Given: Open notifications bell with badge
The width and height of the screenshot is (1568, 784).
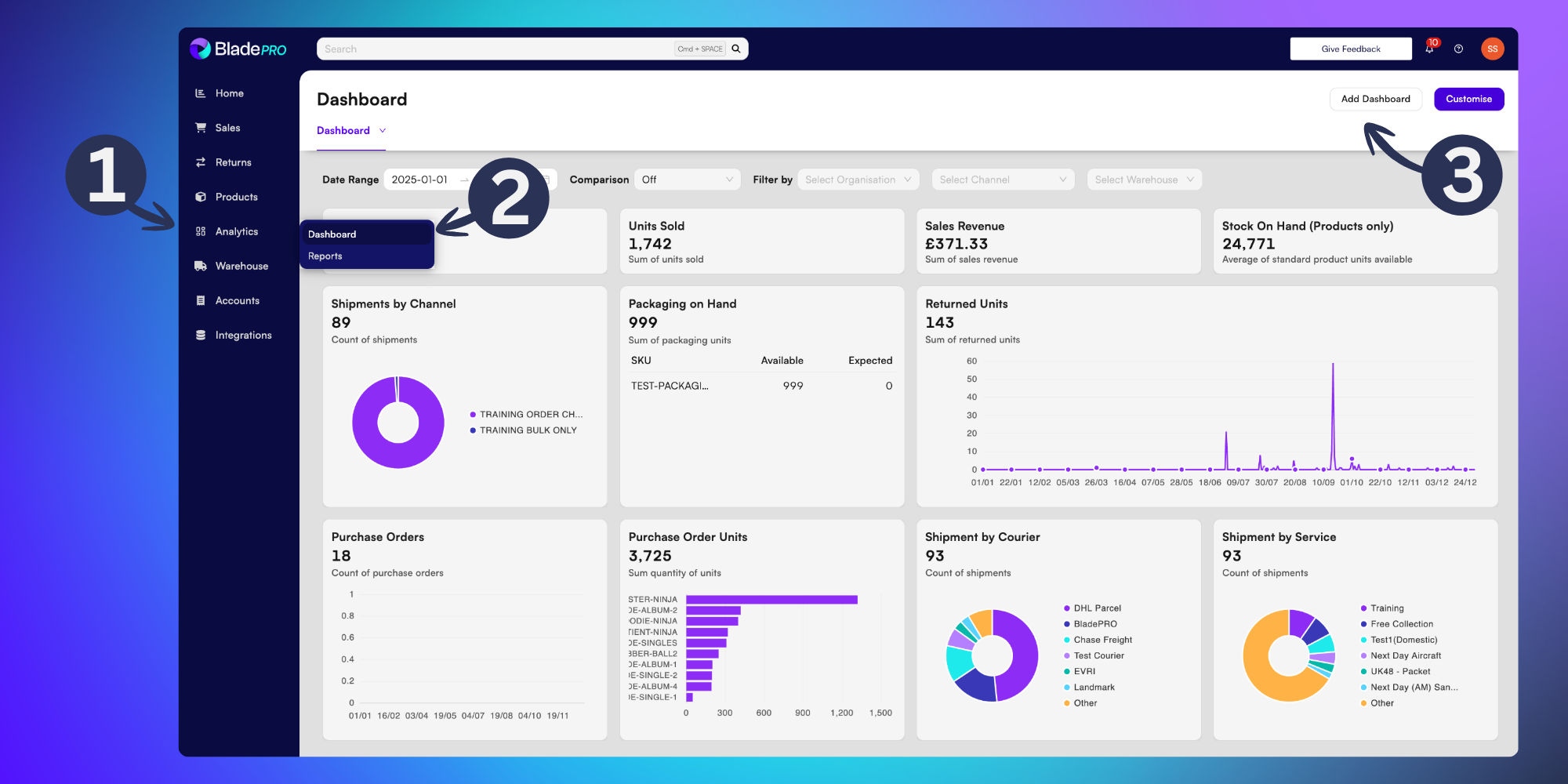Looking at the screenshot, I should [x=1430, y=48].
